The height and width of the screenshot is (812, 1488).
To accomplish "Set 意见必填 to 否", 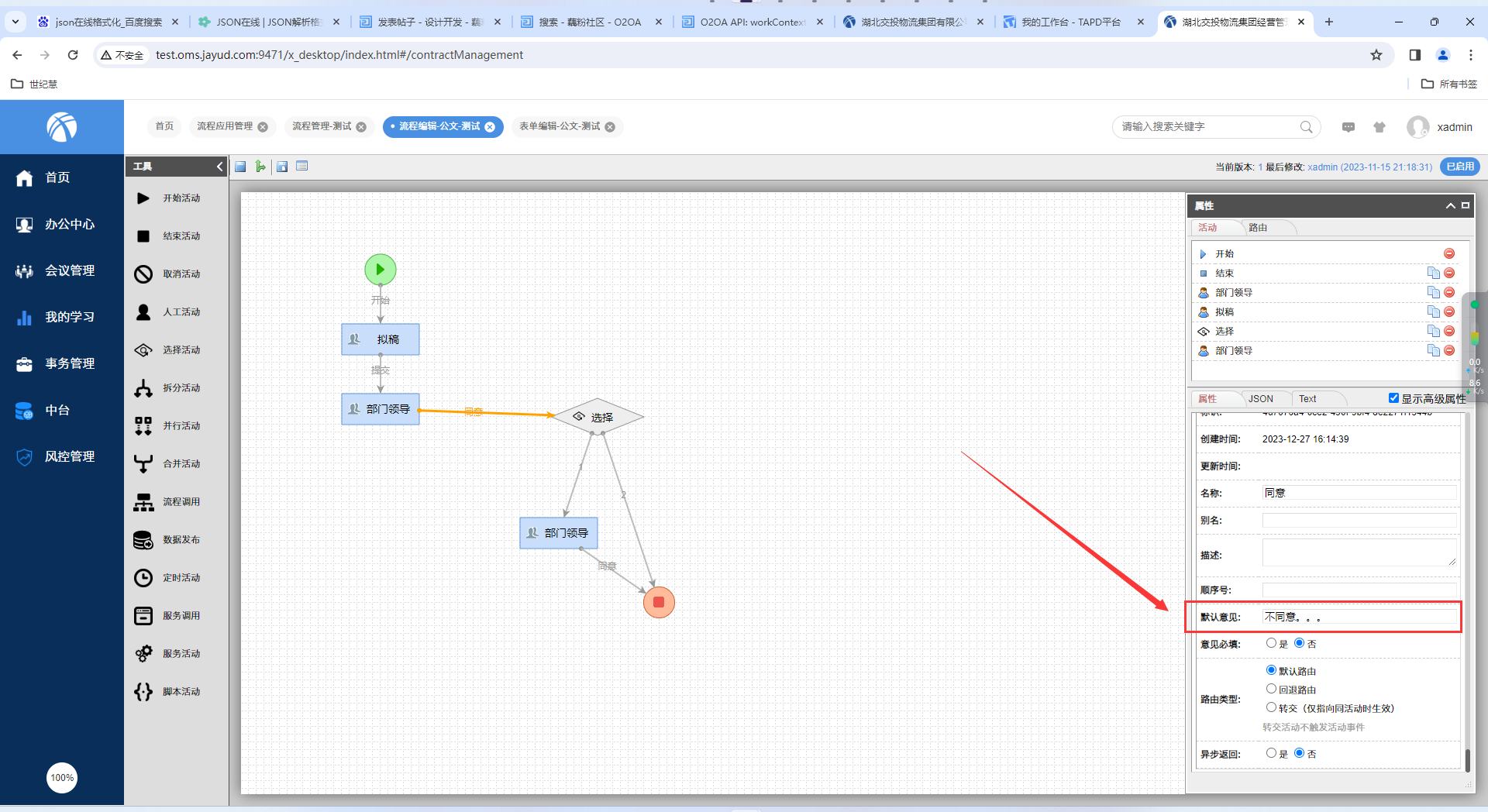I will (x=1299, y=643).
